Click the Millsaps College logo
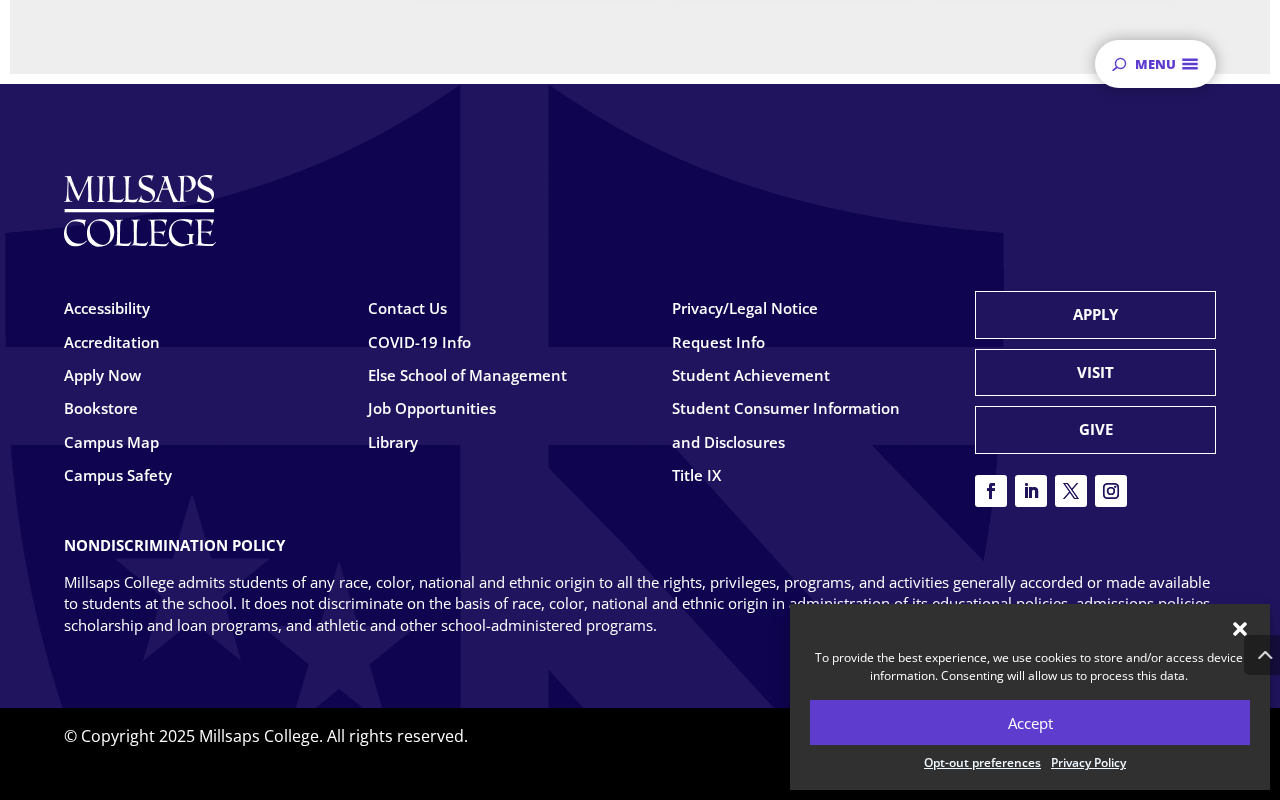The height and width of the screenshot is (800, 1280). pos(140,211)
